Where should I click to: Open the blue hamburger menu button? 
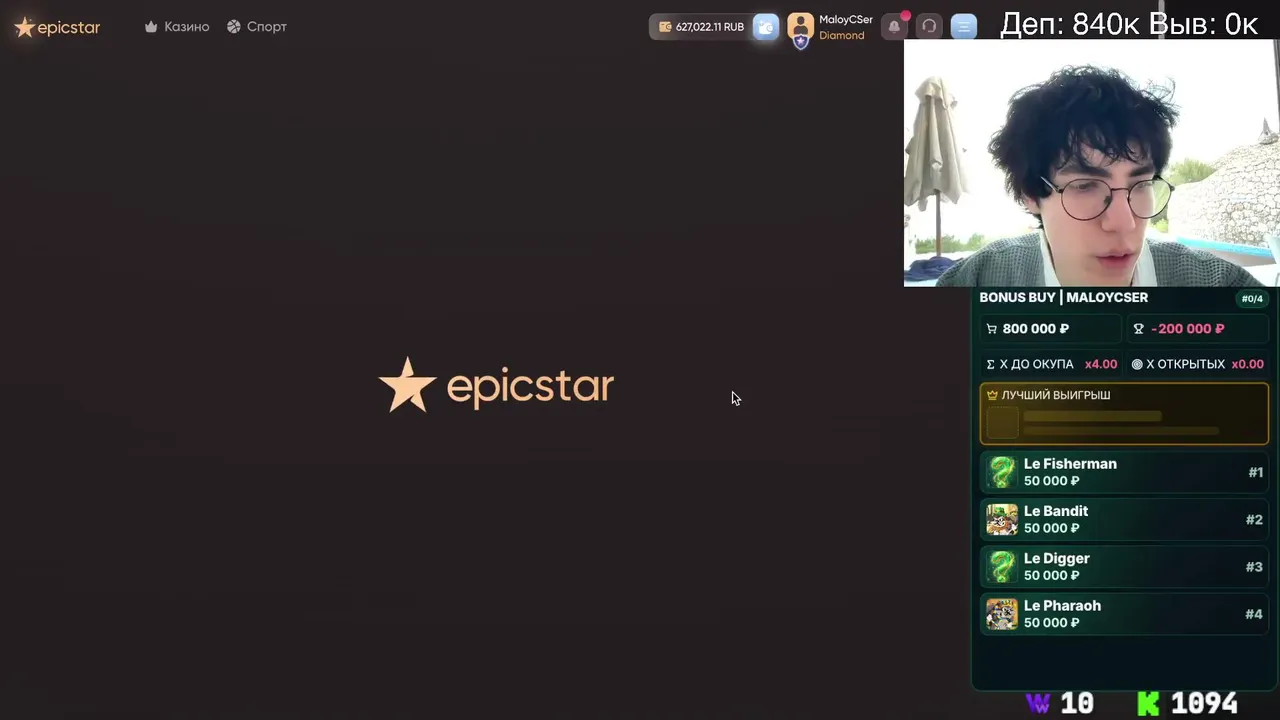coord(964,27)
